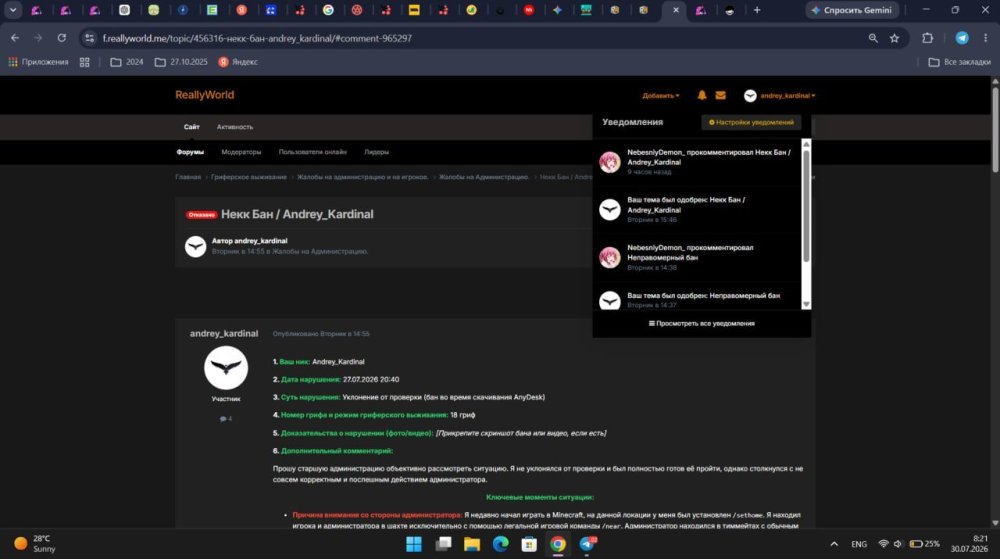Image resolution: width=1000 pixels, height=559 pixels.
Task: Click the browser back arrow
Action: click(15, 38)
